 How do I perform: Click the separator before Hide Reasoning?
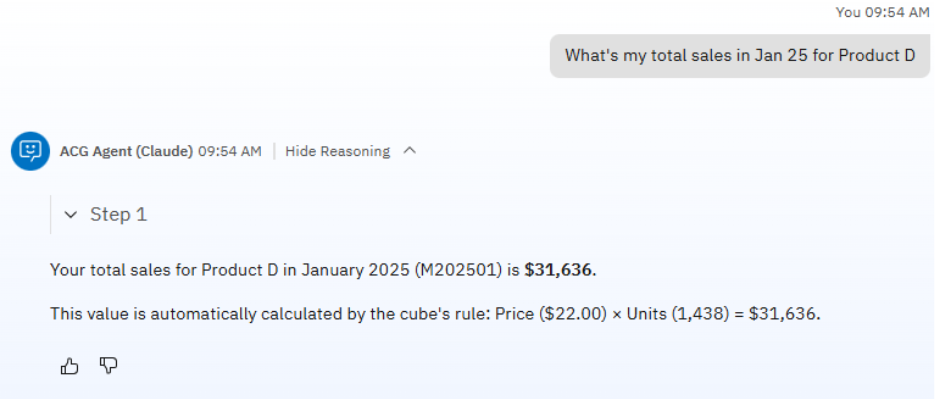(x=274, y=152)
